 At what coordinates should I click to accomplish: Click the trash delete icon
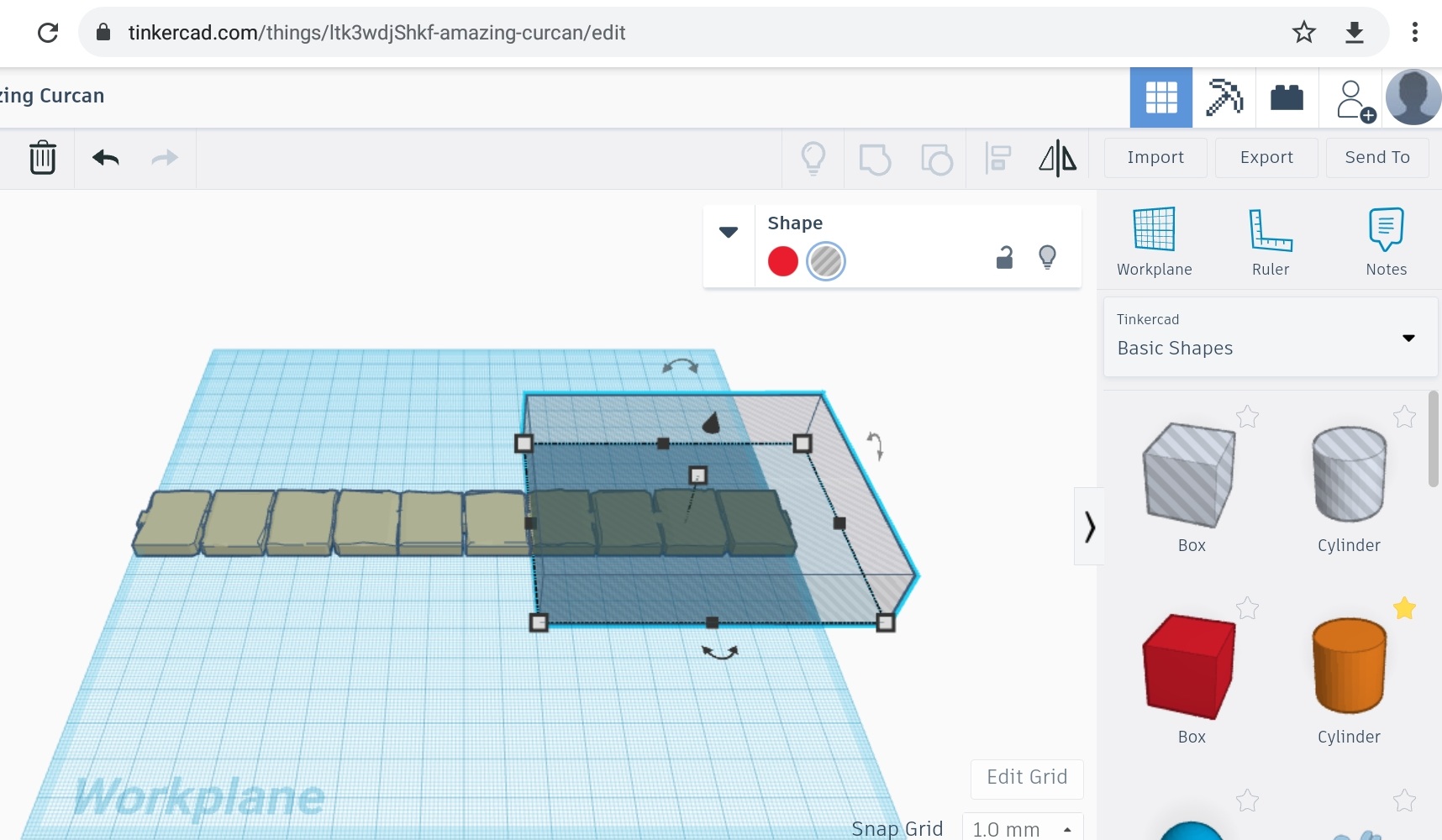[42, 158]
